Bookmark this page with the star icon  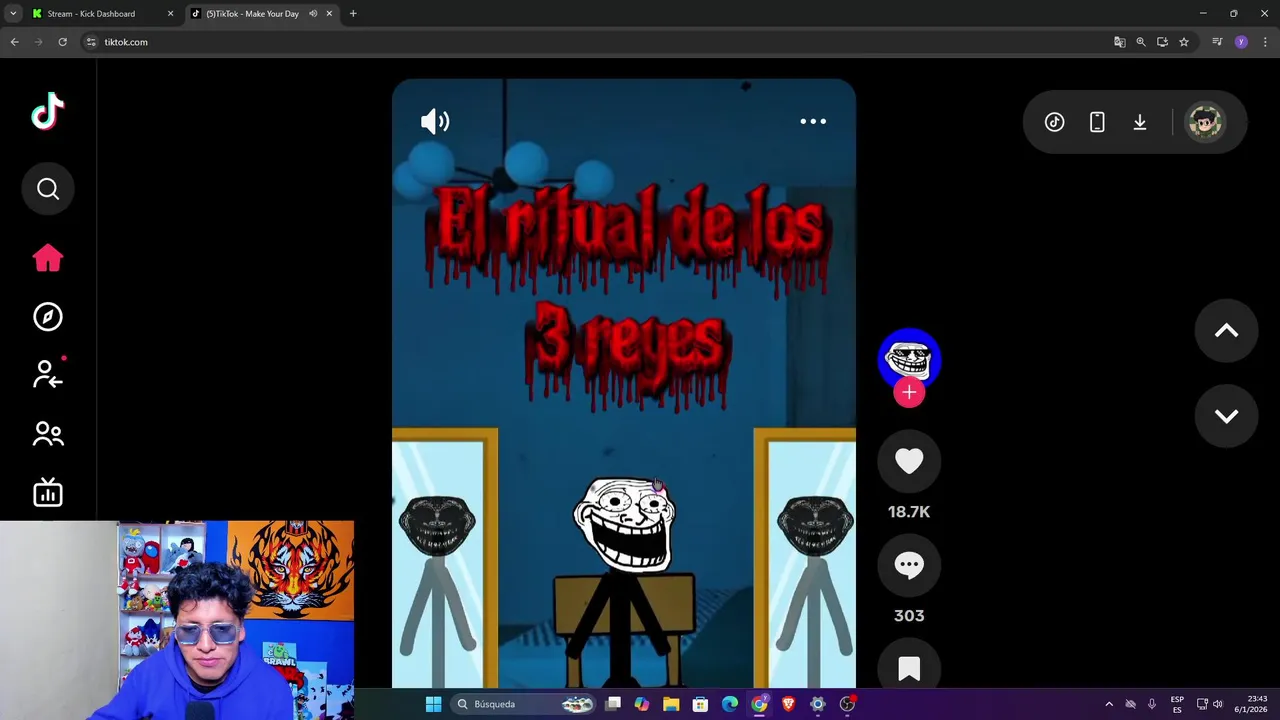tap(1184, 42)
